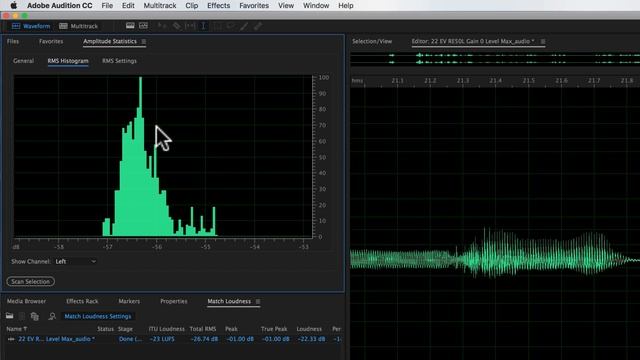Click the Stage column header
Image resolution: width=640 pixels, height=360 pixels.
point(125,329)
